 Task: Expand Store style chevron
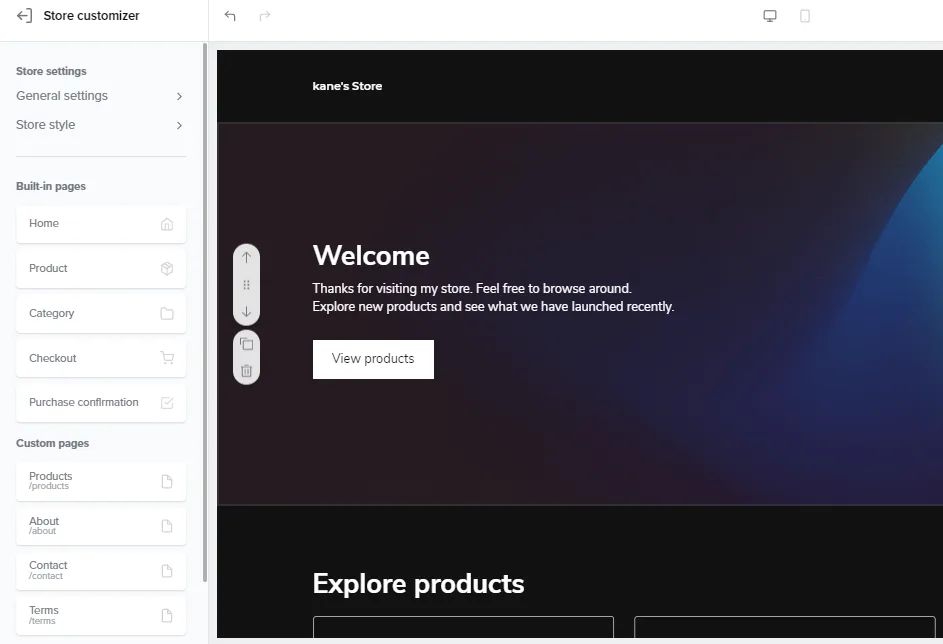[x=179, y=125]
